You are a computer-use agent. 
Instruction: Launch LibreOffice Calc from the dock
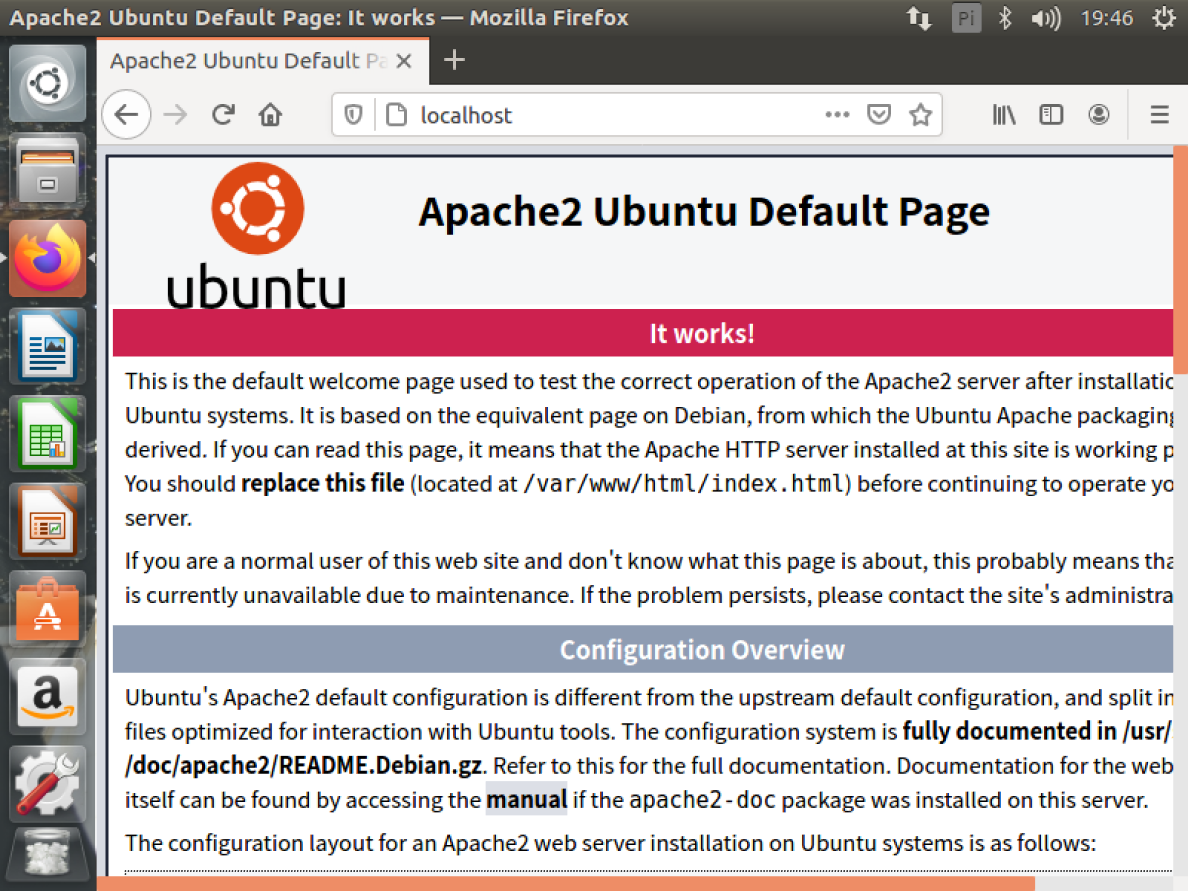[47, 433]
